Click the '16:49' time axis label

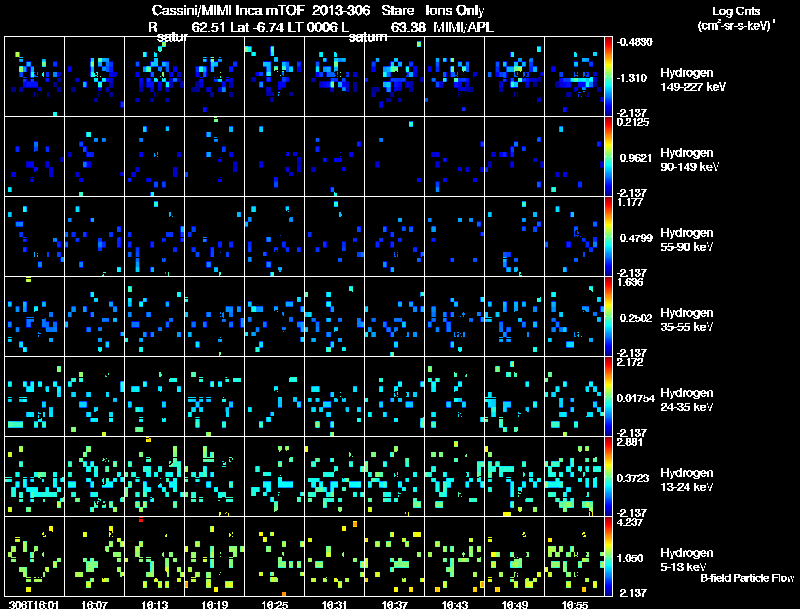point(515,605)
